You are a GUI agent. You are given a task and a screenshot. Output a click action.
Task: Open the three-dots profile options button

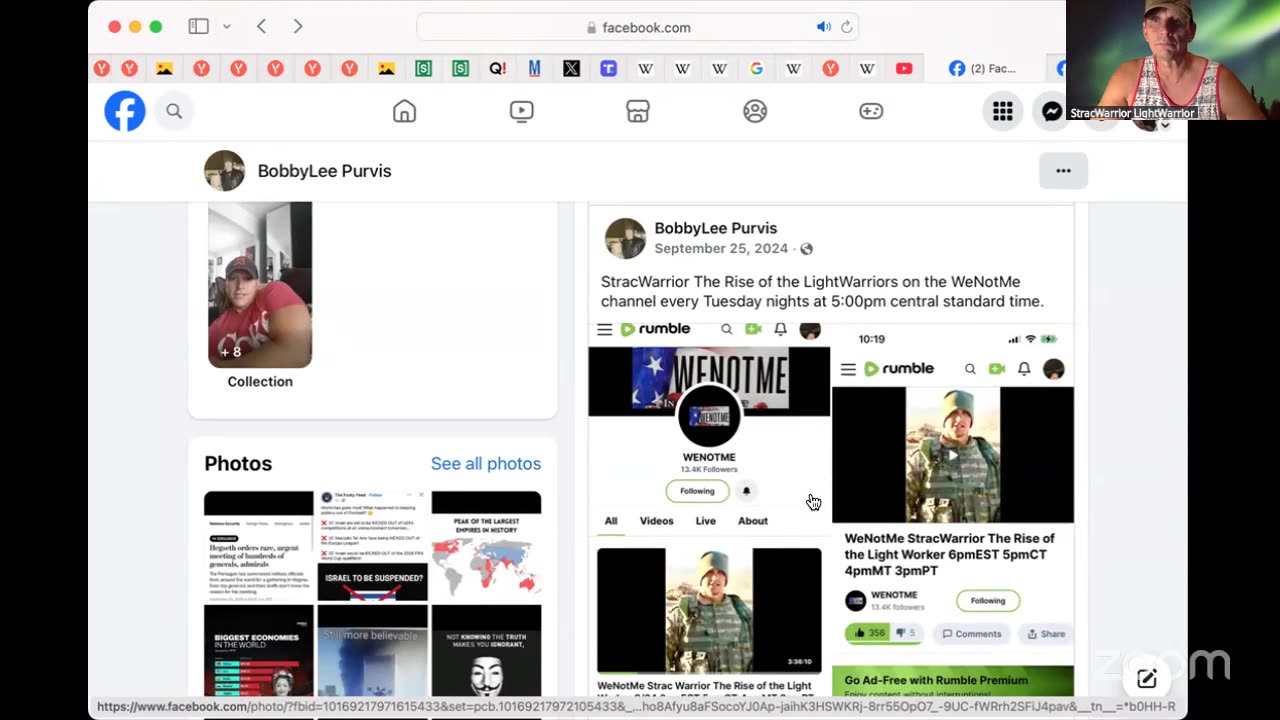pos(1063,171)
